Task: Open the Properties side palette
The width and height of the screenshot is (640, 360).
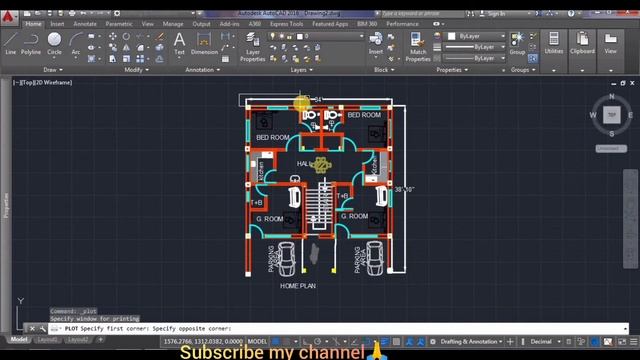Action: point(6,205)
